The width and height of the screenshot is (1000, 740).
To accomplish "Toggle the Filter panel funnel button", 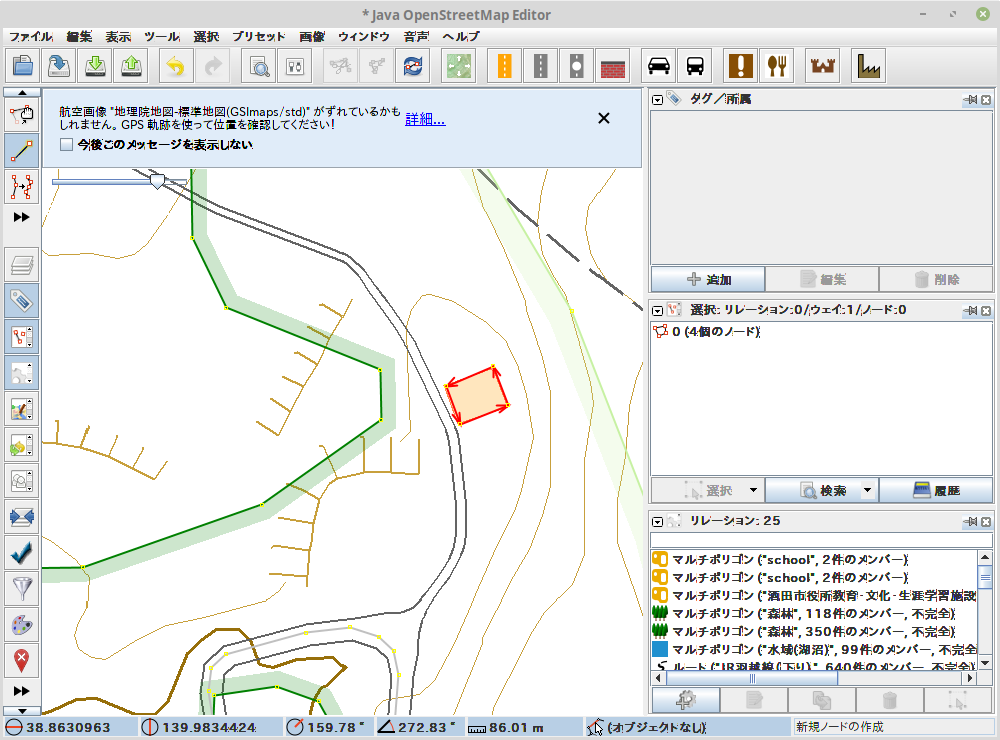I will coord(22,588).
